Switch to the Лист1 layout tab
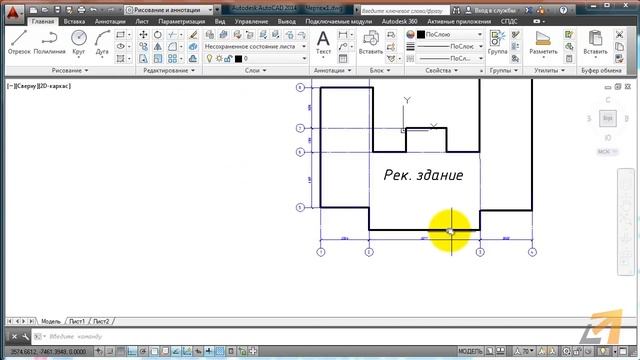 click(77, 322)
